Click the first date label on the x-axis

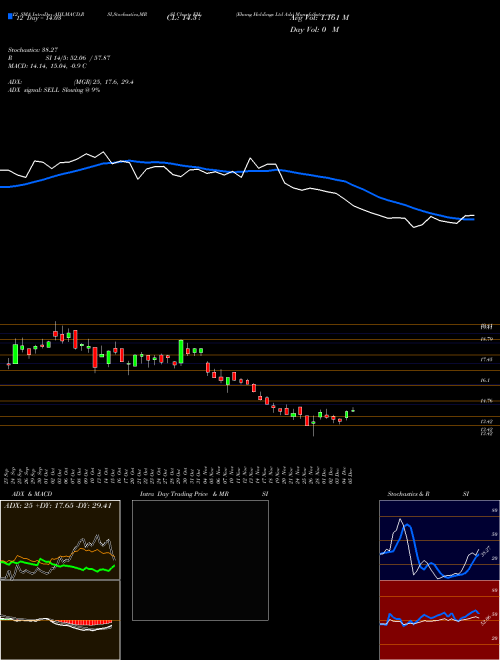point(8,474)
